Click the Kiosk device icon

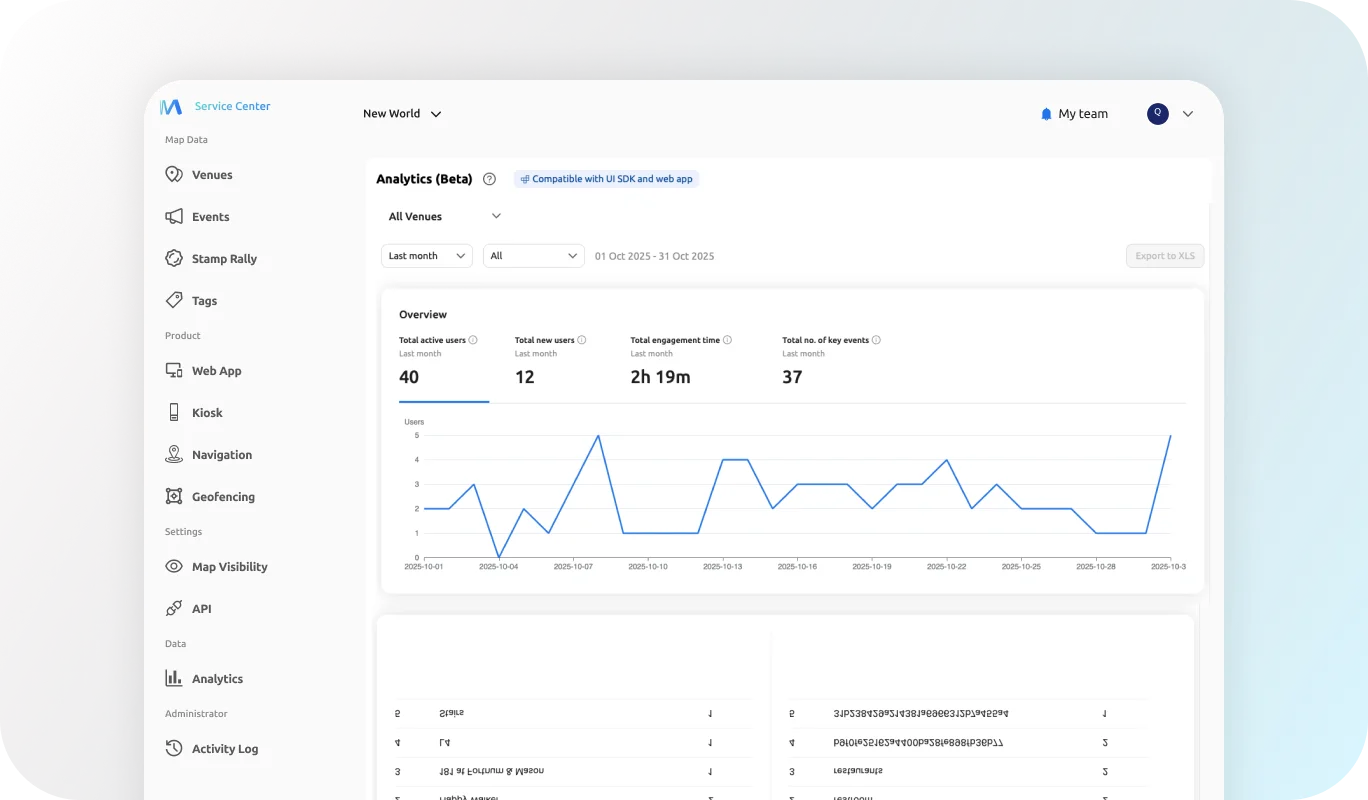(174, 412)
